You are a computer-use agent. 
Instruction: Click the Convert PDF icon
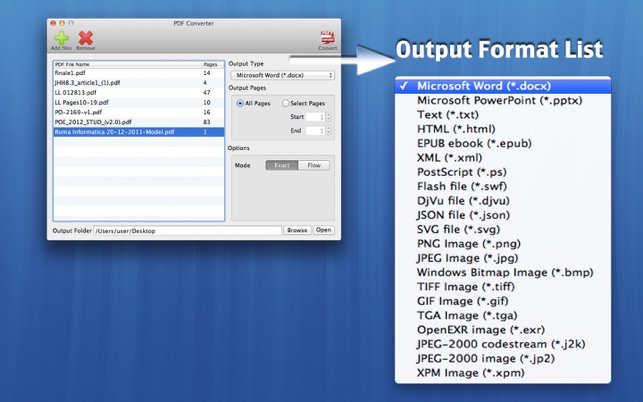[328, 37]
